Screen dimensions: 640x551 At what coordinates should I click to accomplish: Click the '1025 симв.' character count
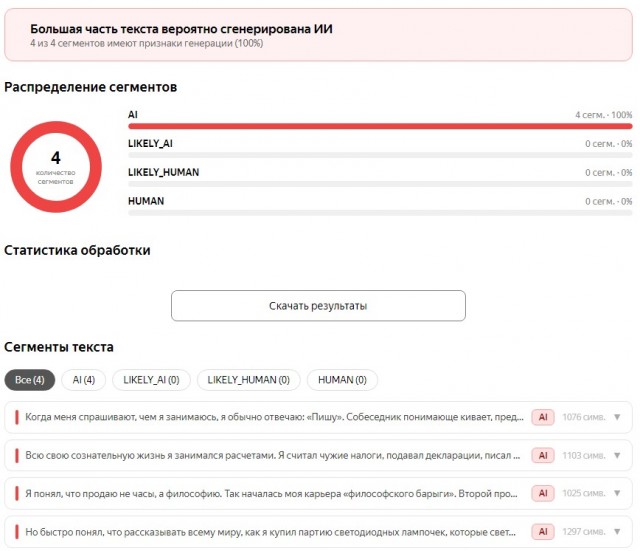point(584,493)
